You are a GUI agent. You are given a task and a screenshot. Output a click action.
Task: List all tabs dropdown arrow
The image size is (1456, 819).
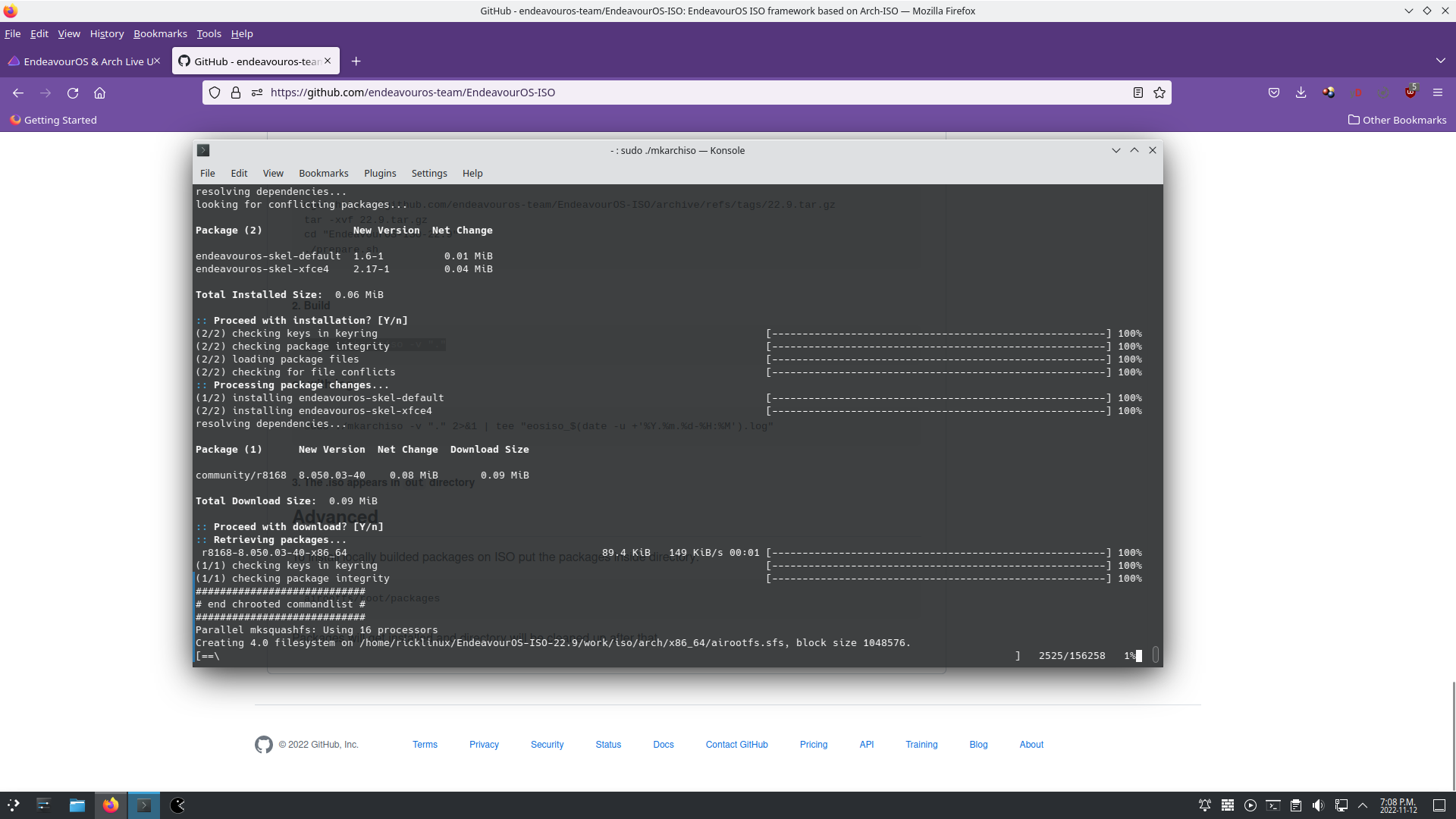click(1441, 61)
